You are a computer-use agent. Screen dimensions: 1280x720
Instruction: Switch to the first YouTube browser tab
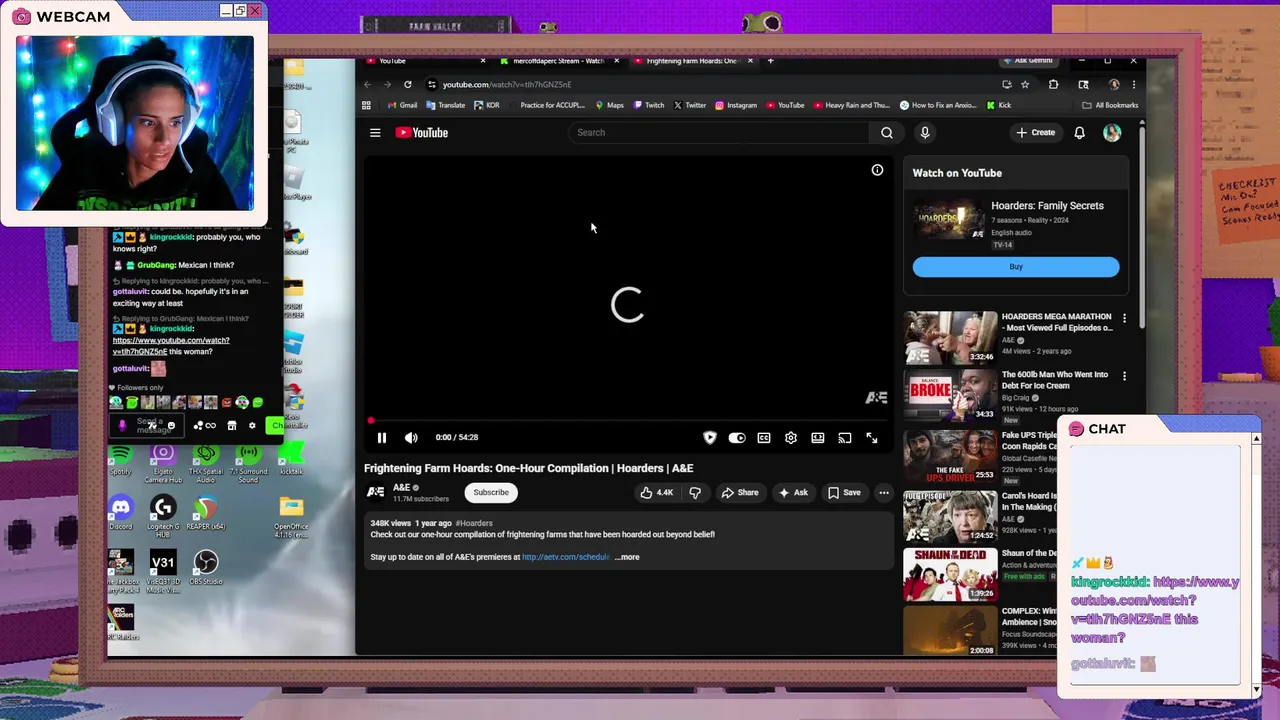(x=425, y=61)
